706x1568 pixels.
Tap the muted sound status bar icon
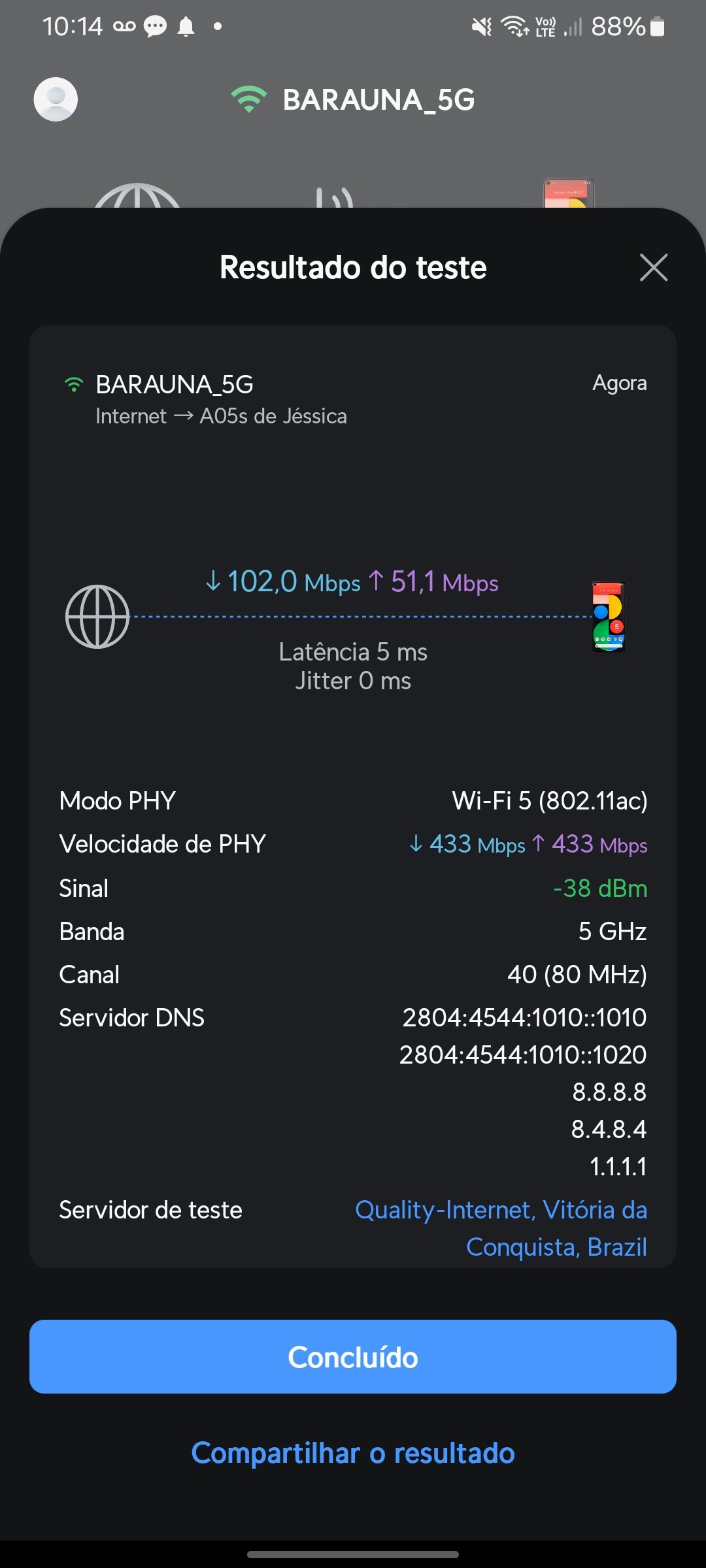[x=482, y=27]
